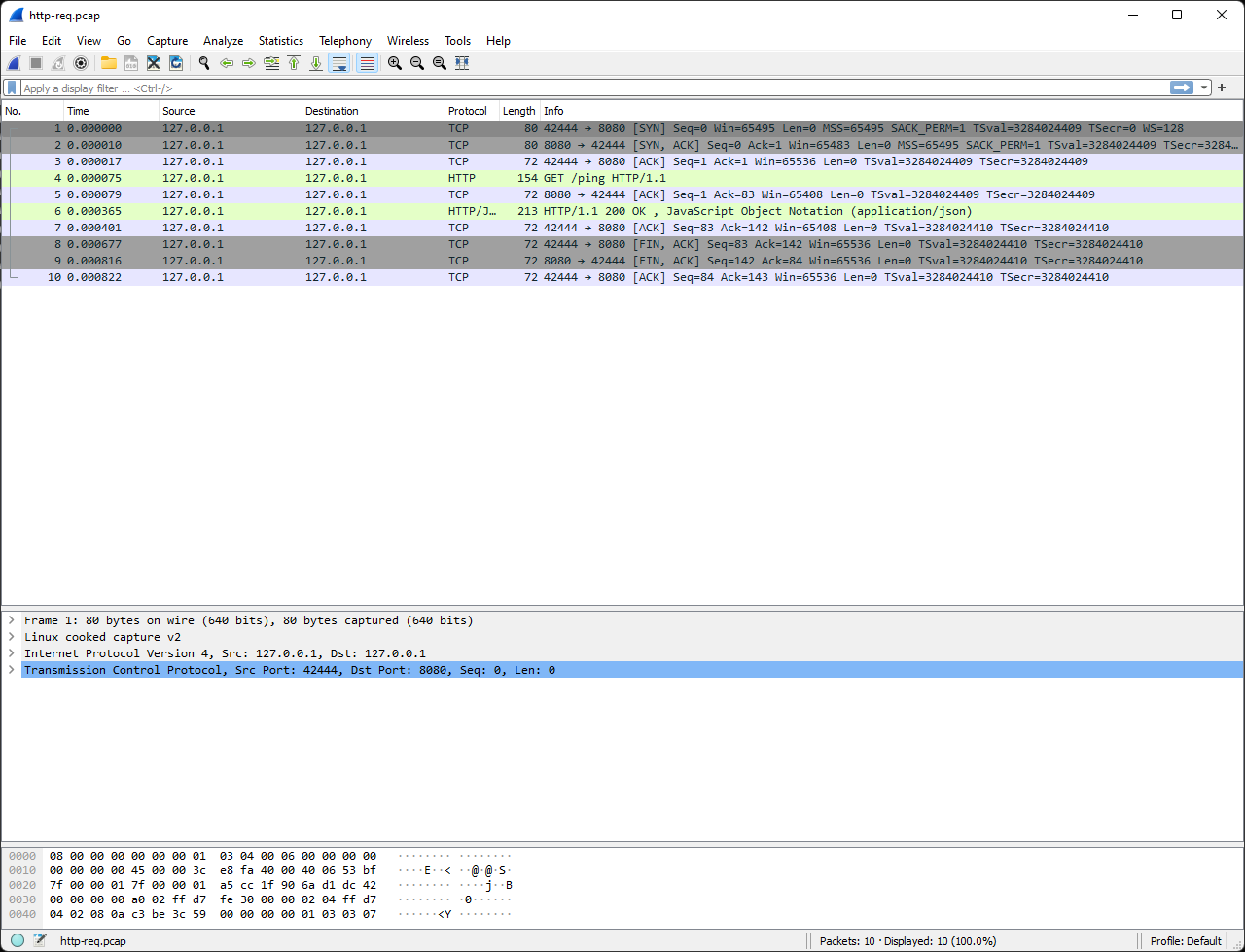Open capture options gear icon
The height and width of the screenshot is (952, 1245).
(81, 63)
